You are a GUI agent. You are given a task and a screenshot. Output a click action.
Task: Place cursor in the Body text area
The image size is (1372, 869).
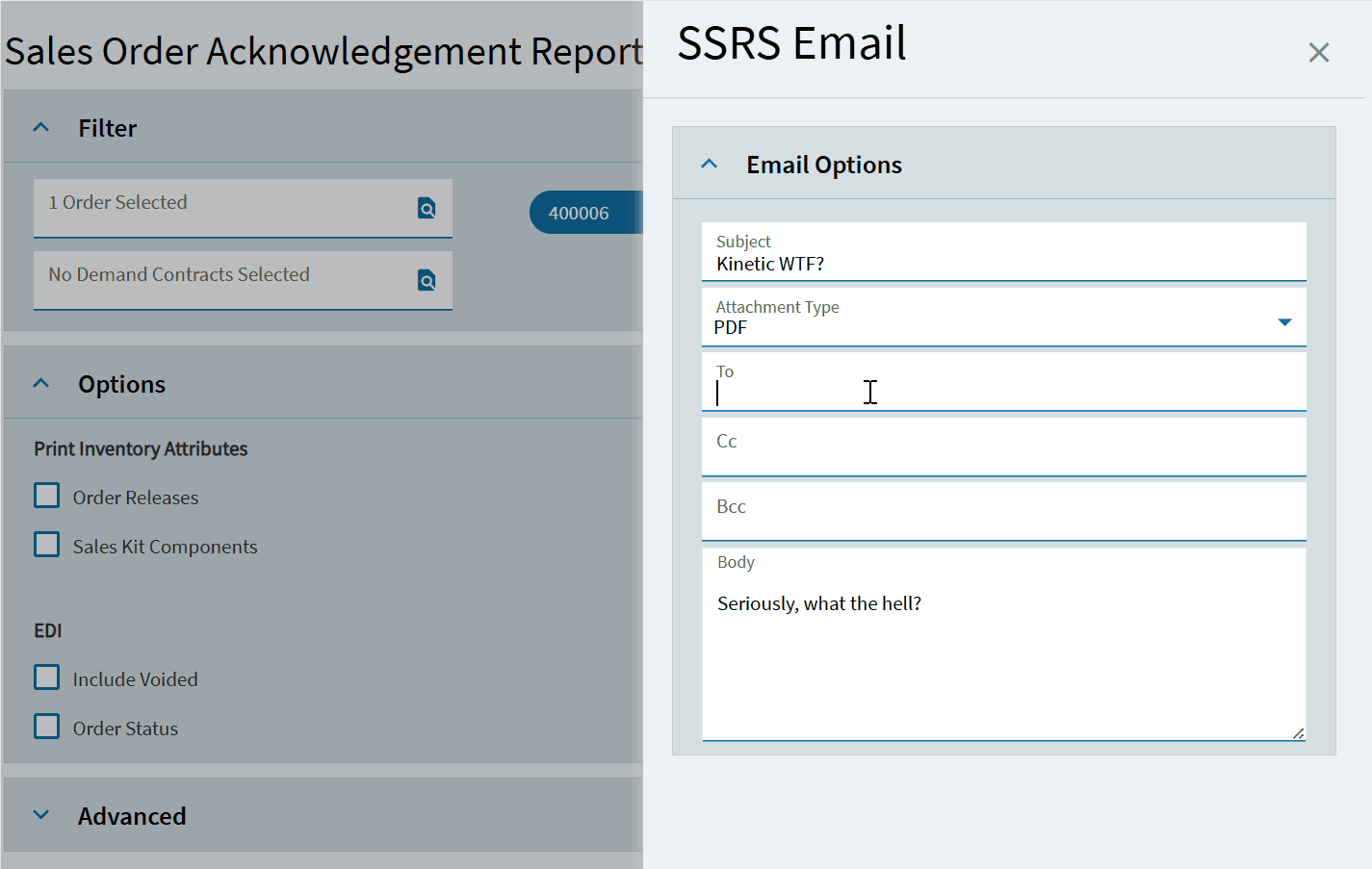[1004, 645]
